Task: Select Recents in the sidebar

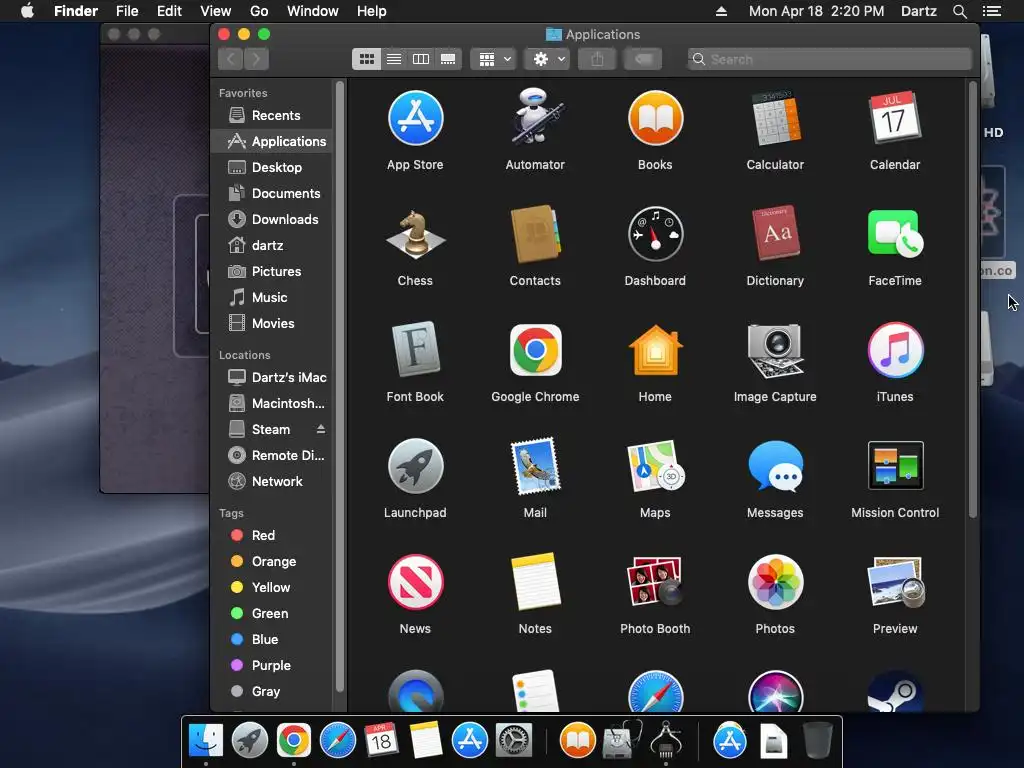Action: pyautogui.click(x=272, y=116)
